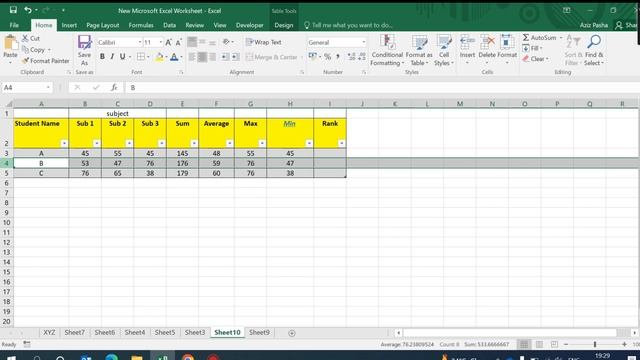640x360 pixels.
Task: Open the font color A swatch
Action: point(174,57)
